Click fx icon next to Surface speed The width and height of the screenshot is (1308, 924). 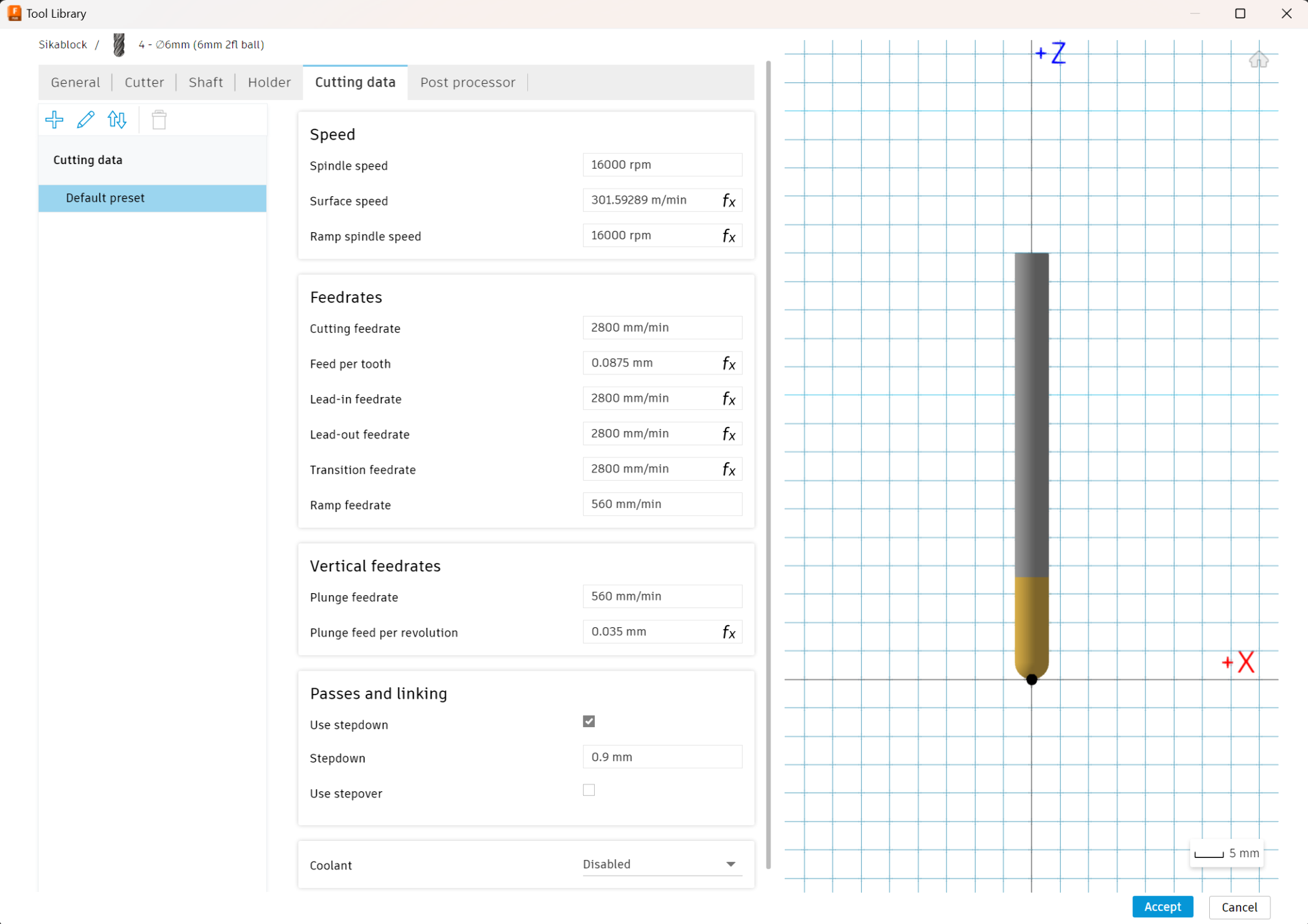coord(728,201)
